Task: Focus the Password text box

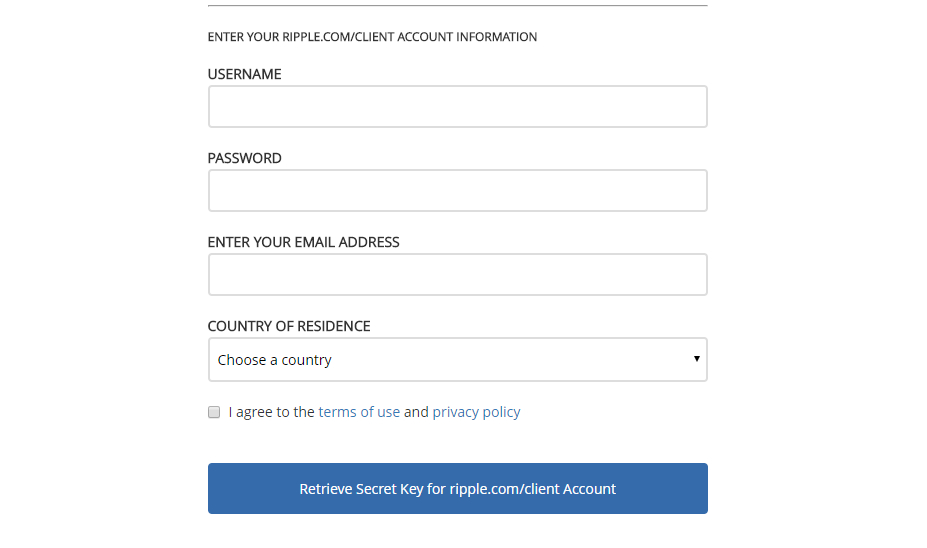Action: tap(457, 191)
